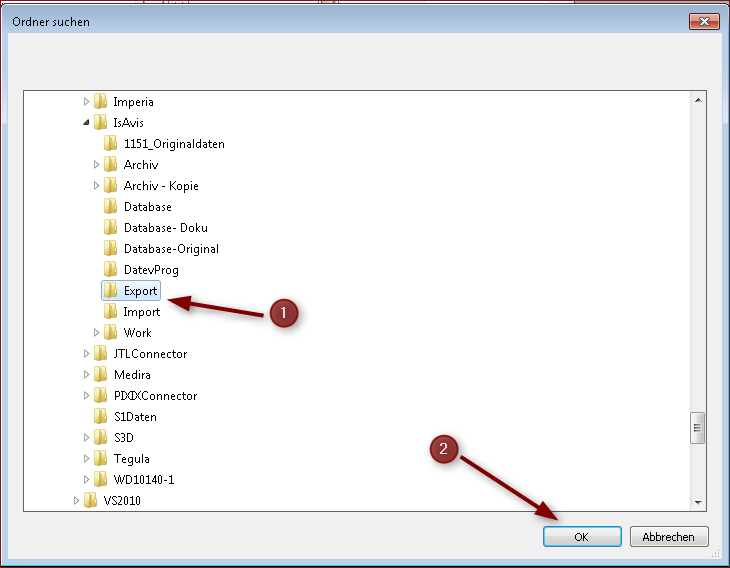The image size is (730, 568).
Task: Click the Database folder icon
Action: click(111, 207)
